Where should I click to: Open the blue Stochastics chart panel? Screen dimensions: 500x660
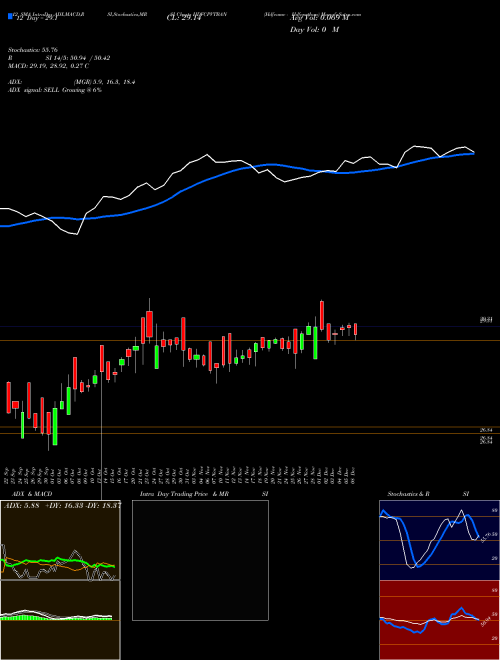pyautogui.click(x=439, y=540)
